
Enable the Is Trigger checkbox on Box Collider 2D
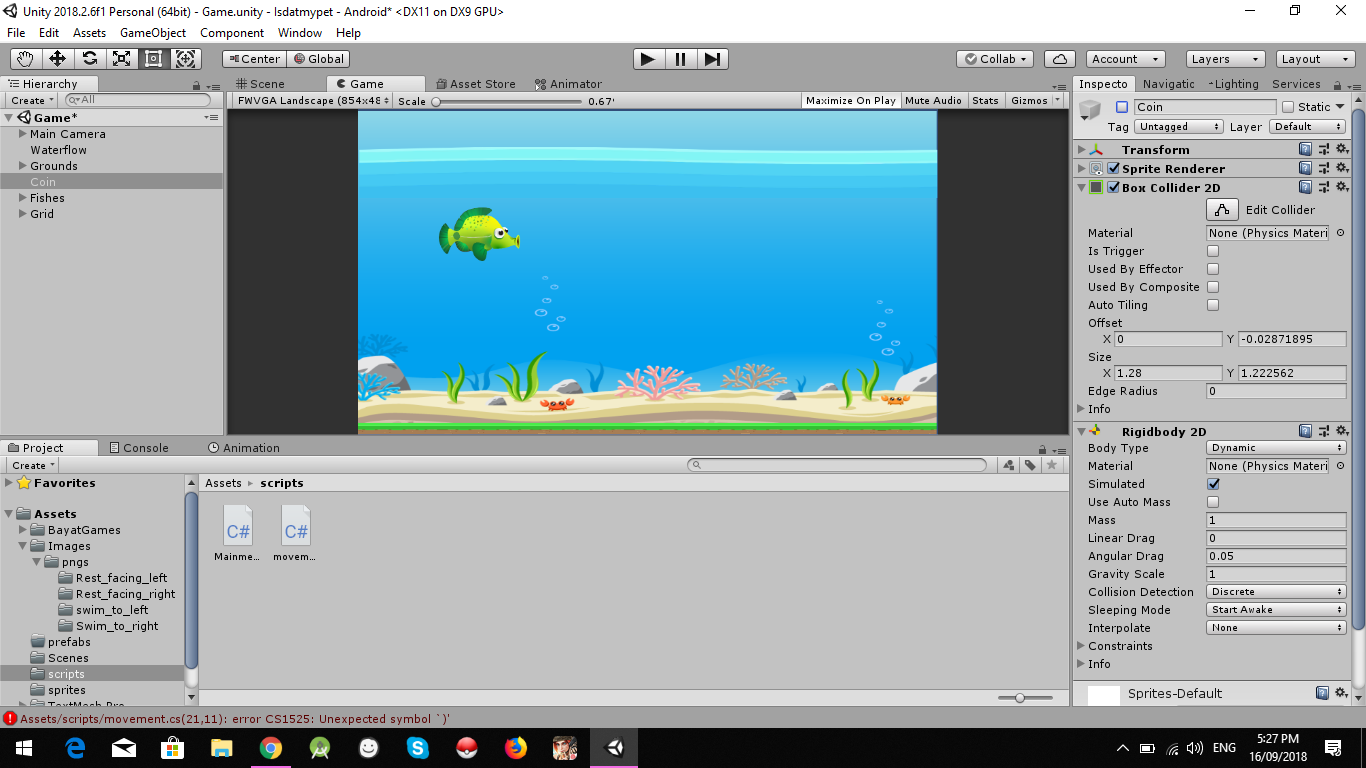[1213, 251]
